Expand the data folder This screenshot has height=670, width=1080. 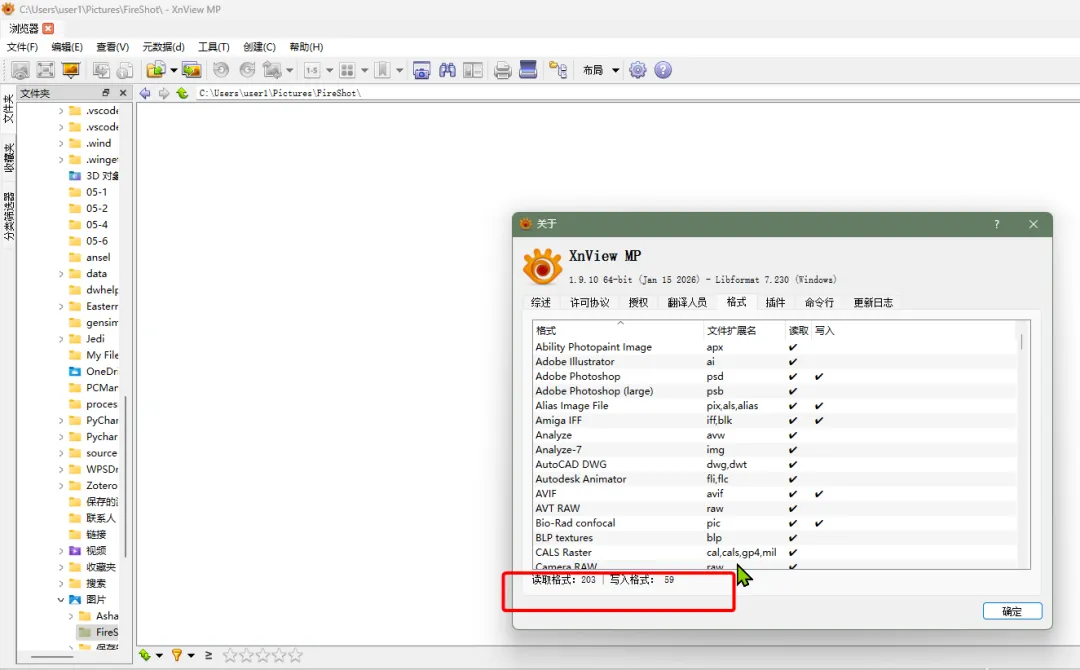coord(61,274)
